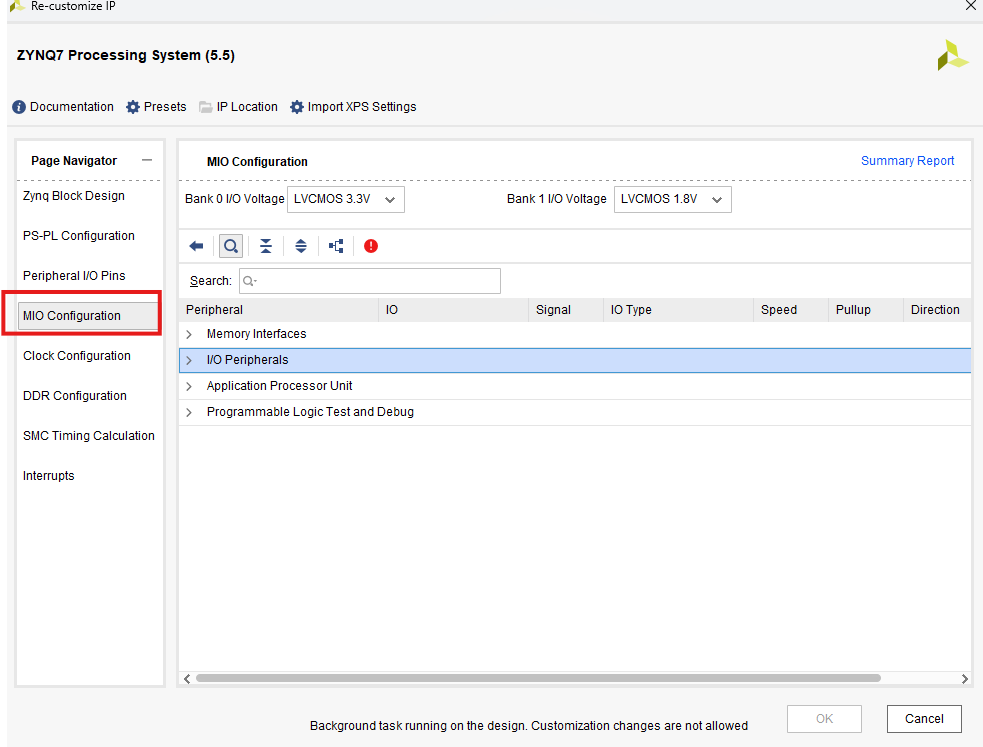This screenshot has height=747, width=983.
Task: Click Import XPS Settings gear
Action: 353,107
